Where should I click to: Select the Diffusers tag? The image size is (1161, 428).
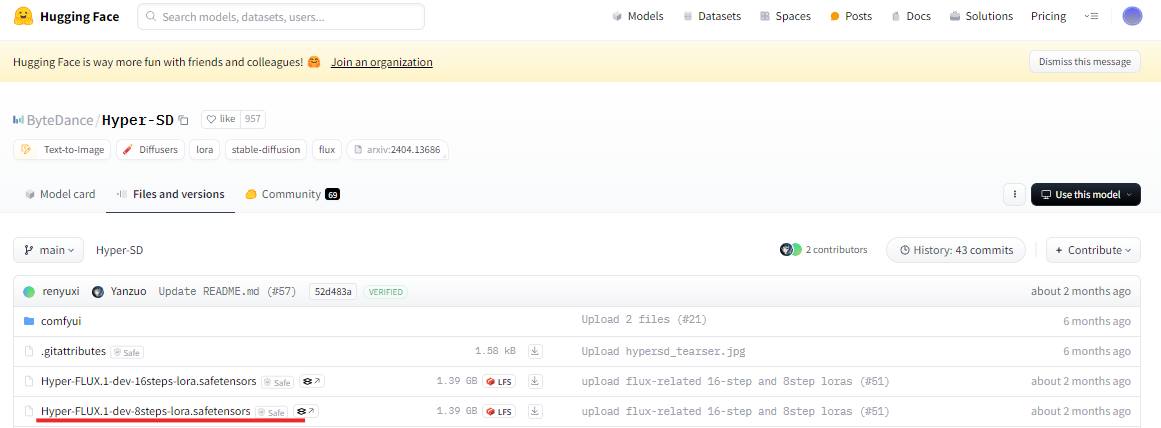pos(150,150)
